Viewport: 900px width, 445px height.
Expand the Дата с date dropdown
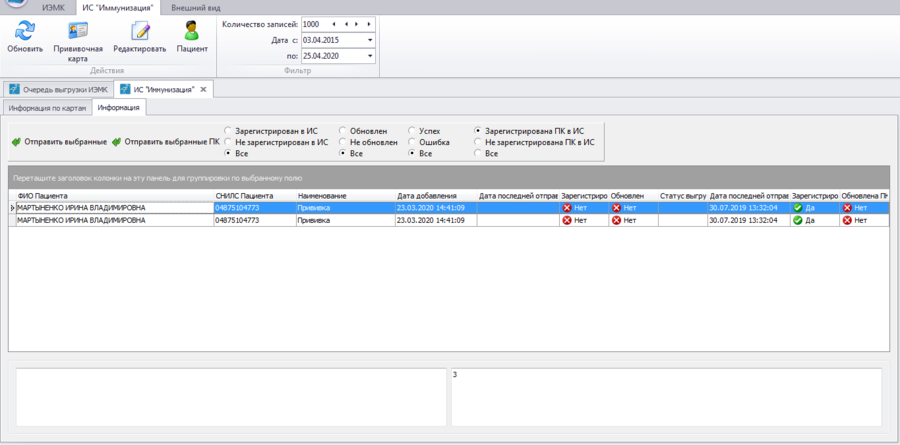click(x=369, y=40)
